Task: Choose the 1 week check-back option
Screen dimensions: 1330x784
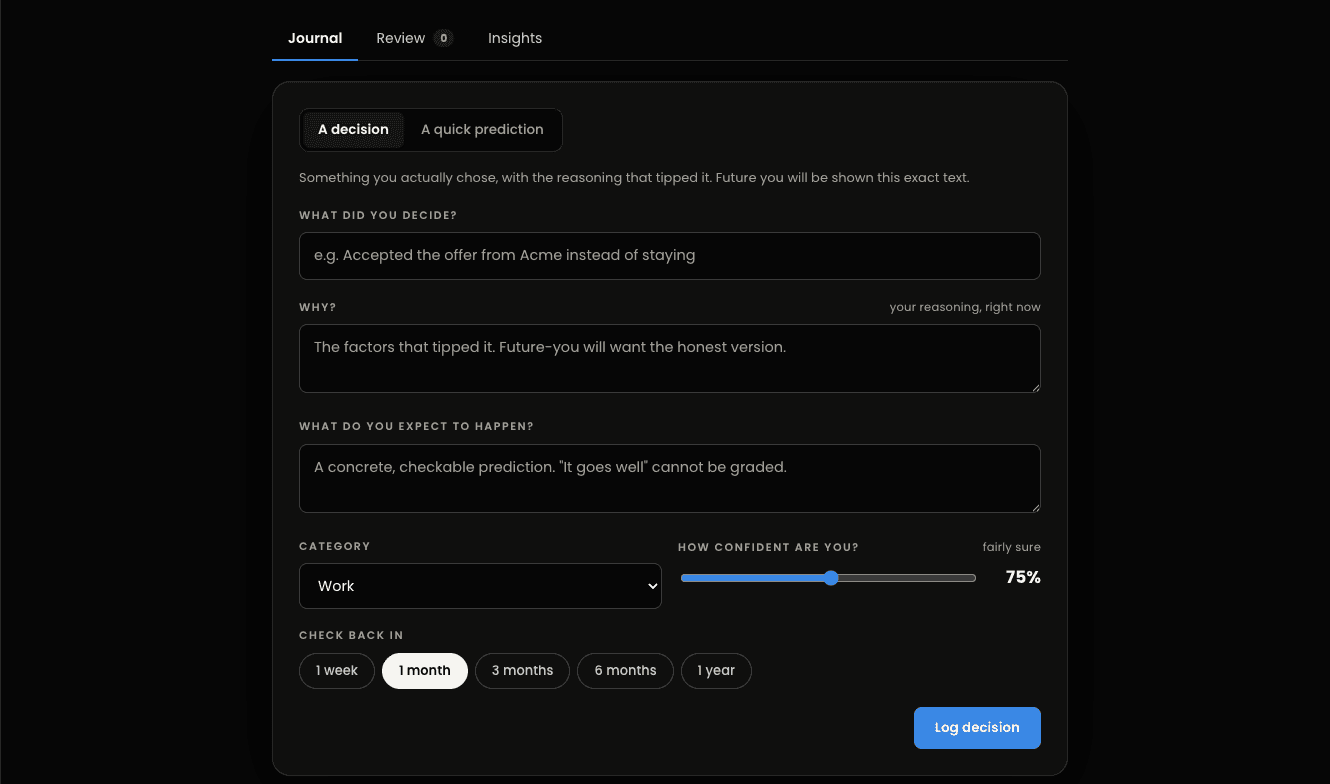Action: click(337, 671)
